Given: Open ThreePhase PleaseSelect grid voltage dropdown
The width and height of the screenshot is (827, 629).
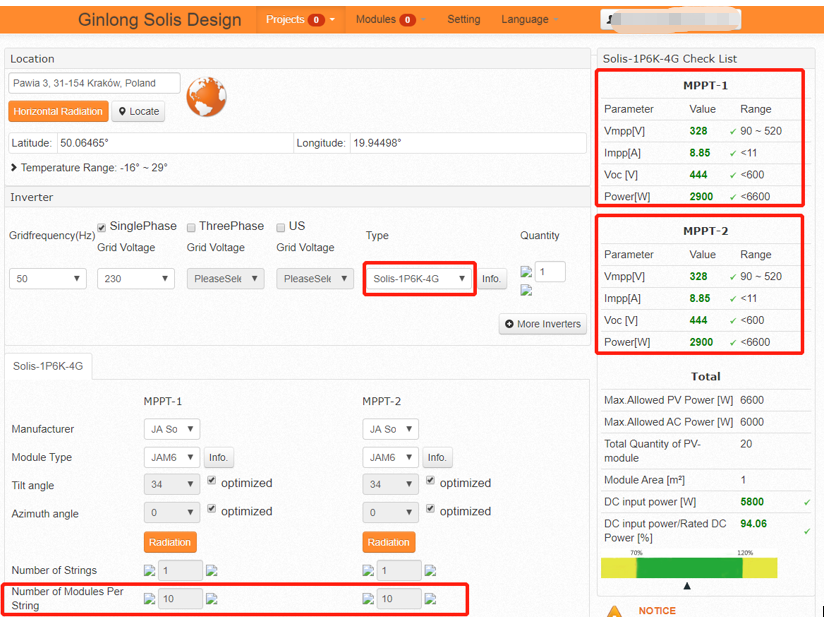Looking at the screenshot, I should [x=225, y=278].
